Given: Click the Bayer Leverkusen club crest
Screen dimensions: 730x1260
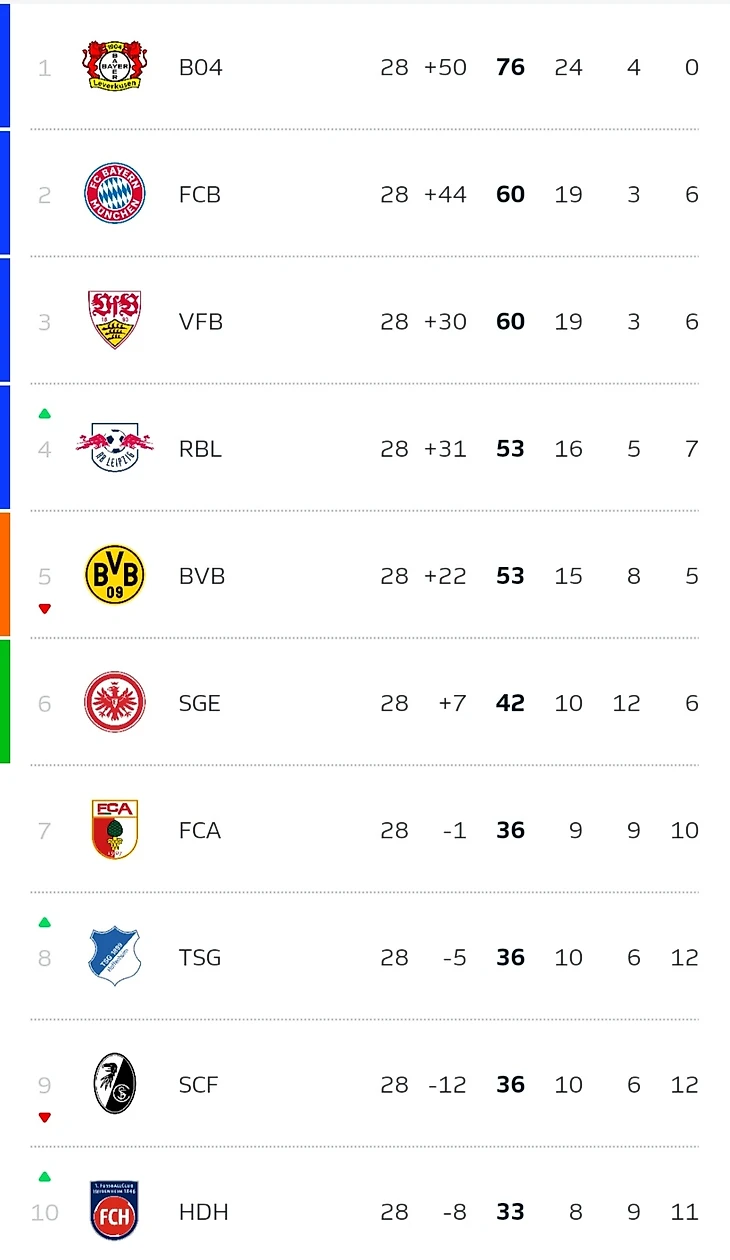Looking at the screenshot, I should 114,67.
